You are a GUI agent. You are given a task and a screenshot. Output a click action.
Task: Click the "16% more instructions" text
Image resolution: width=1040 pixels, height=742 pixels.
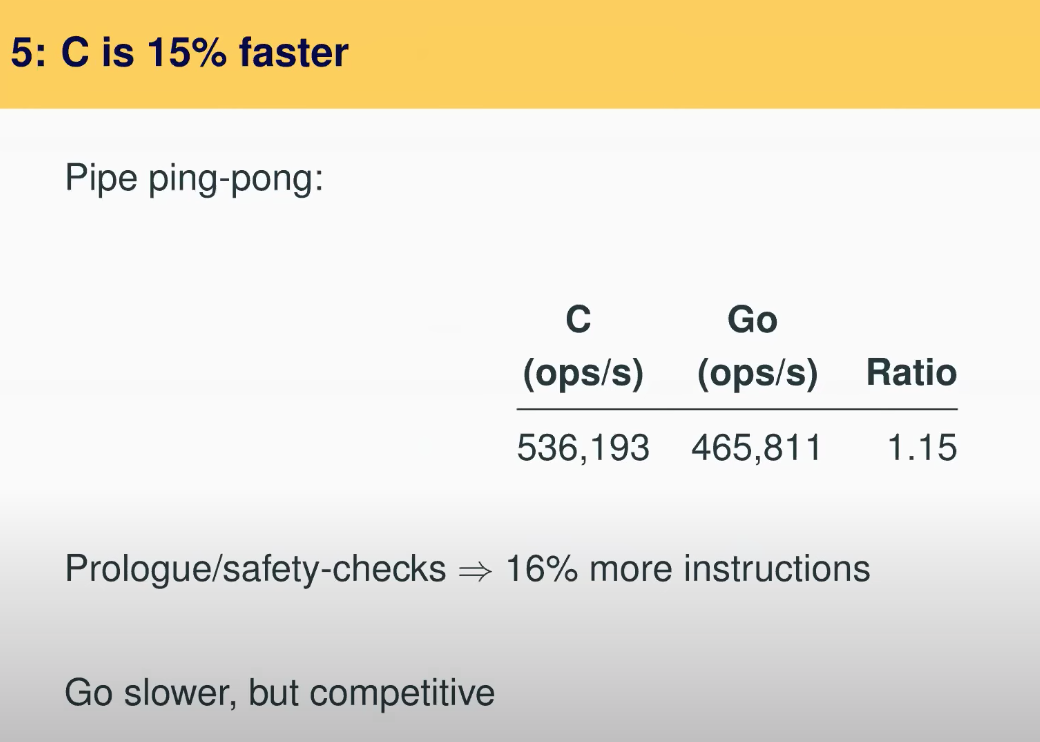[688, 569]
